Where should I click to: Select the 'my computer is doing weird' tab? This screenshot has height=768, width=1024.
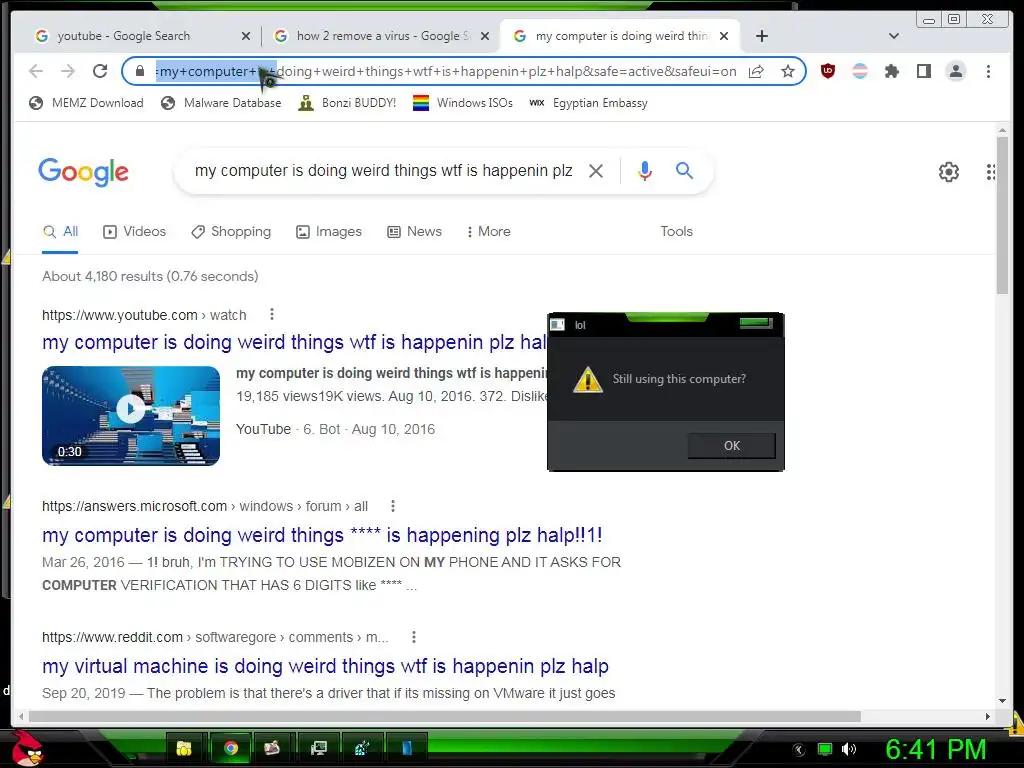[x=620, y=36]
